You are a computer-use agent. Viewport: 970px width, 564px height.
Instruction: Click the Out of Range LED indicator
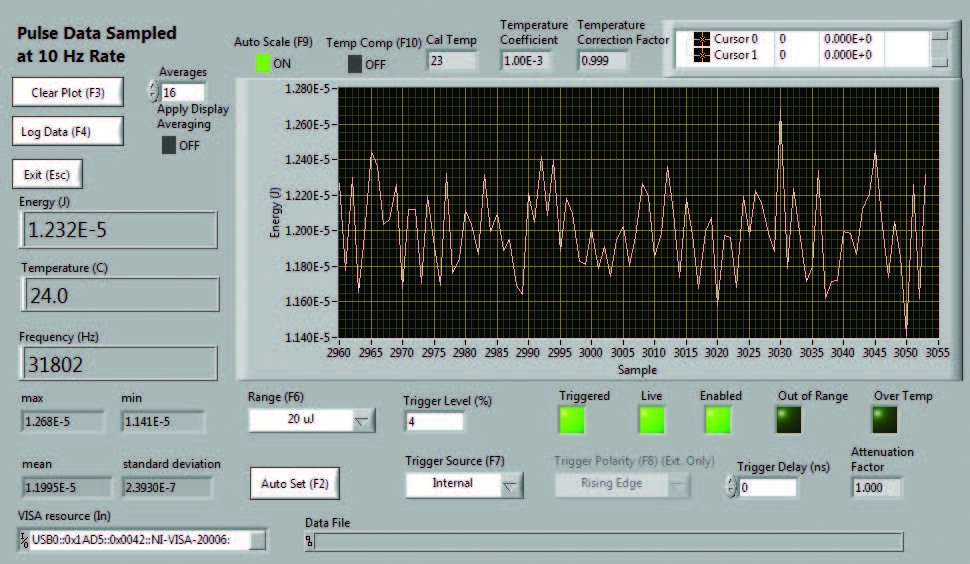click(790, 421)
